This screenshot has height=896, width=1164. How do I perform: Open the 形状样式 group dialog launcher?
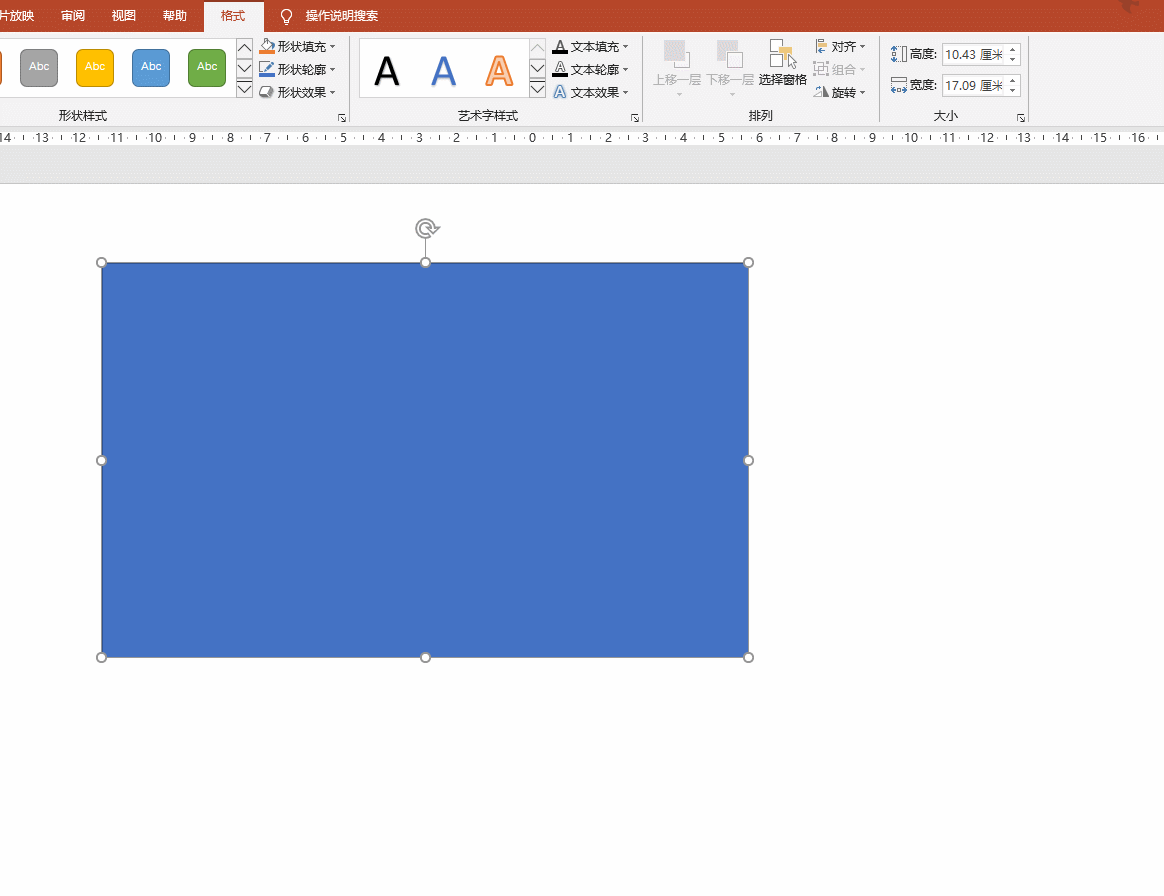(342, 118)
